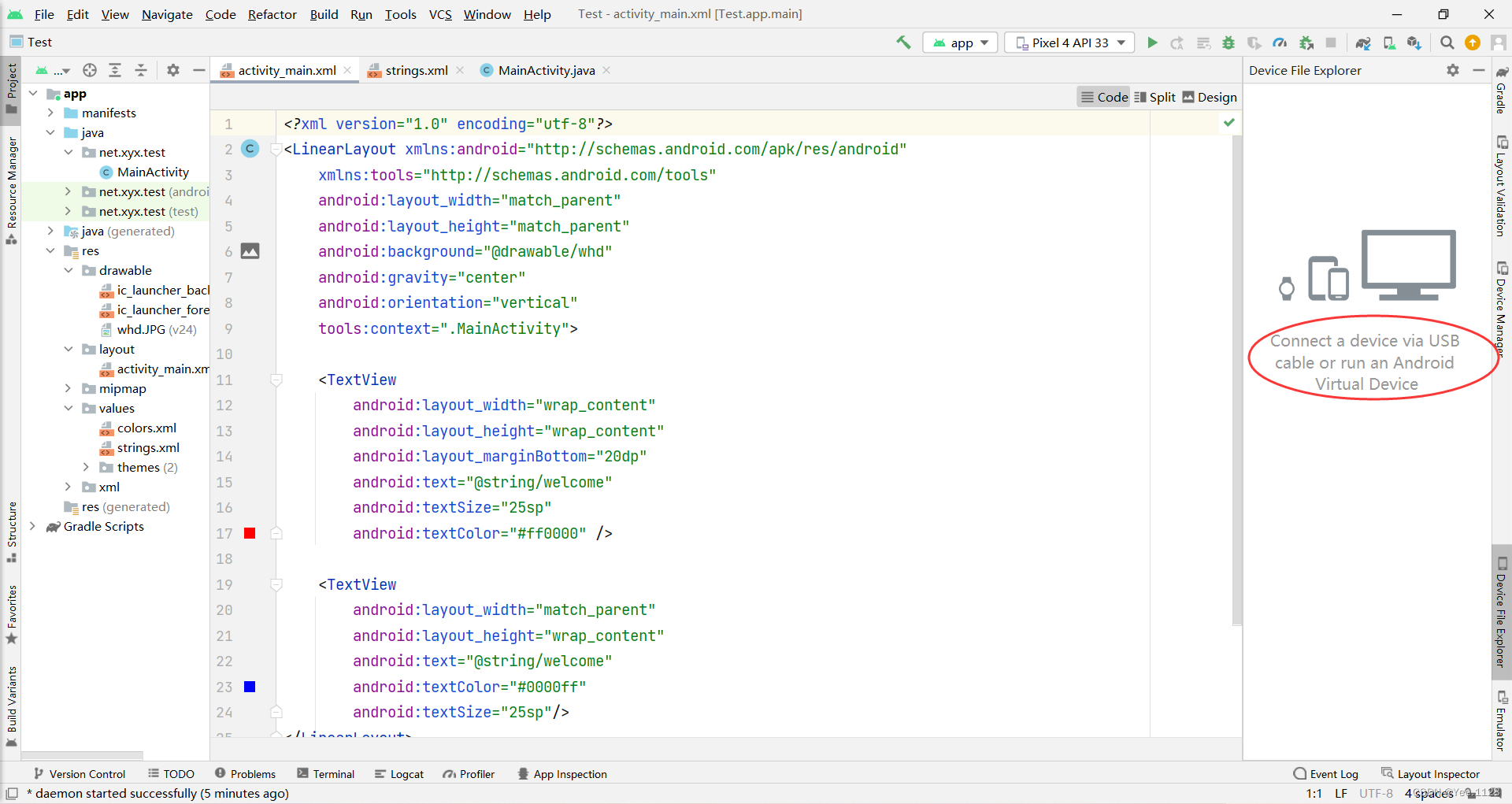Open the Device Manager toolbar icon

(1389, 43)
